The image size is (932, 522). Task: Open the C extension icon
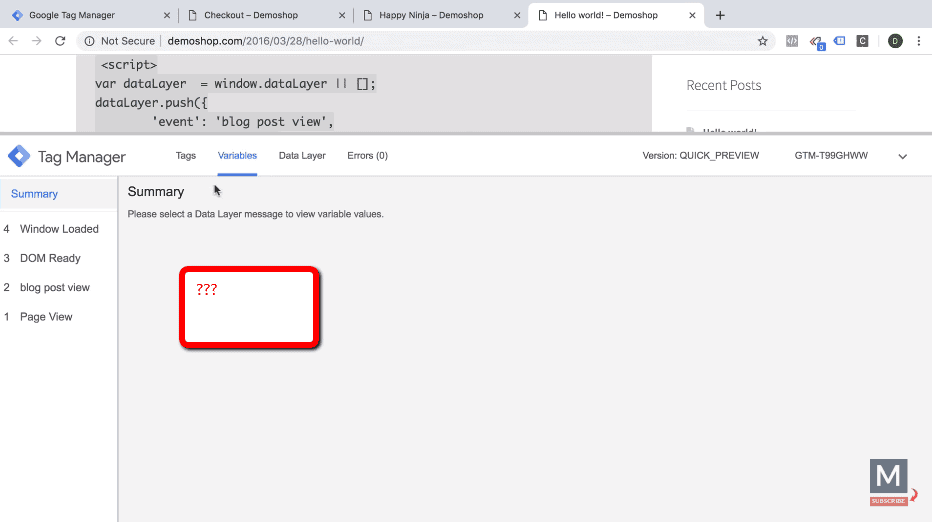tap(862, 41)
